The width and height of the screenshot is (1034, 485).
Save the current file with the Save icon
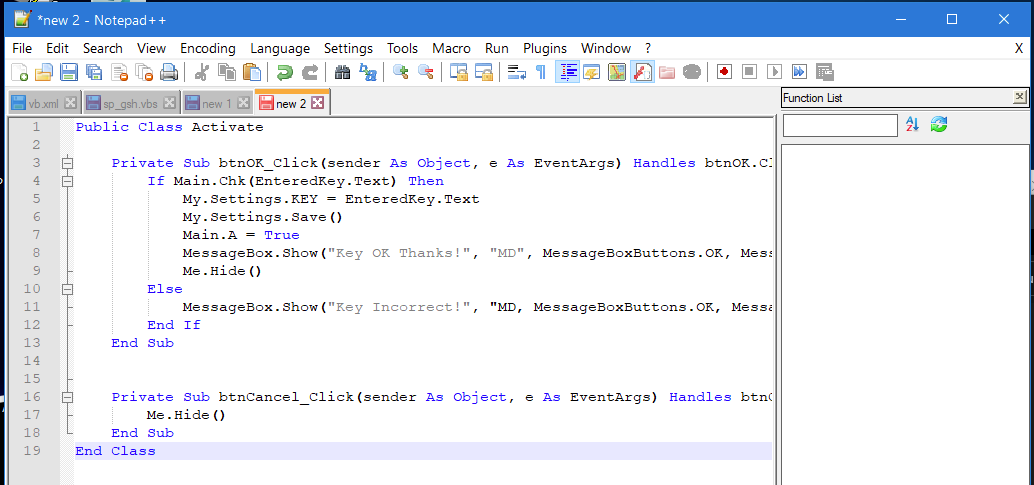69,72
